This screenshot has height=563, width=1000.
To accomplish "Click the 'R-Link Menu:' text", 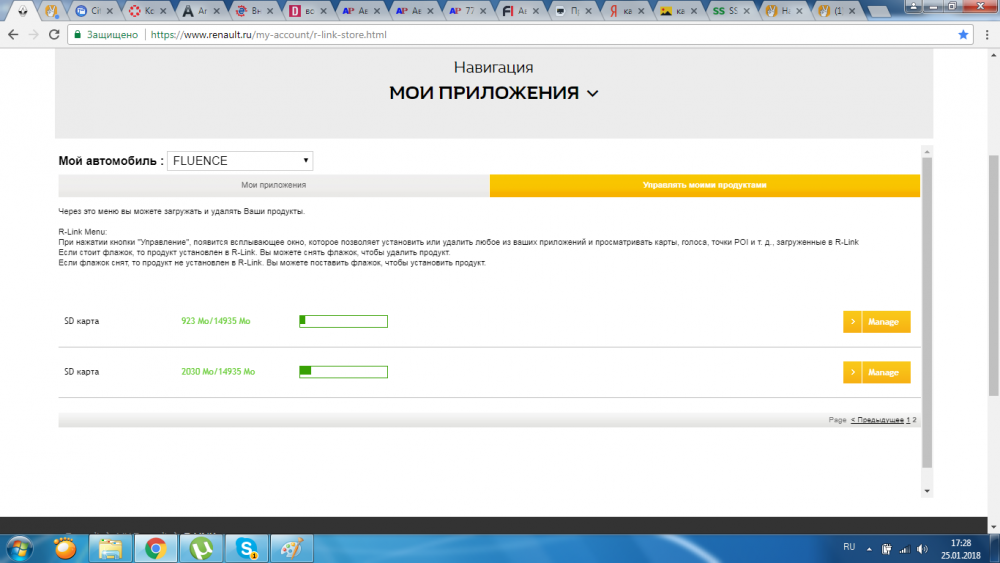I will (x=83, y=232).
